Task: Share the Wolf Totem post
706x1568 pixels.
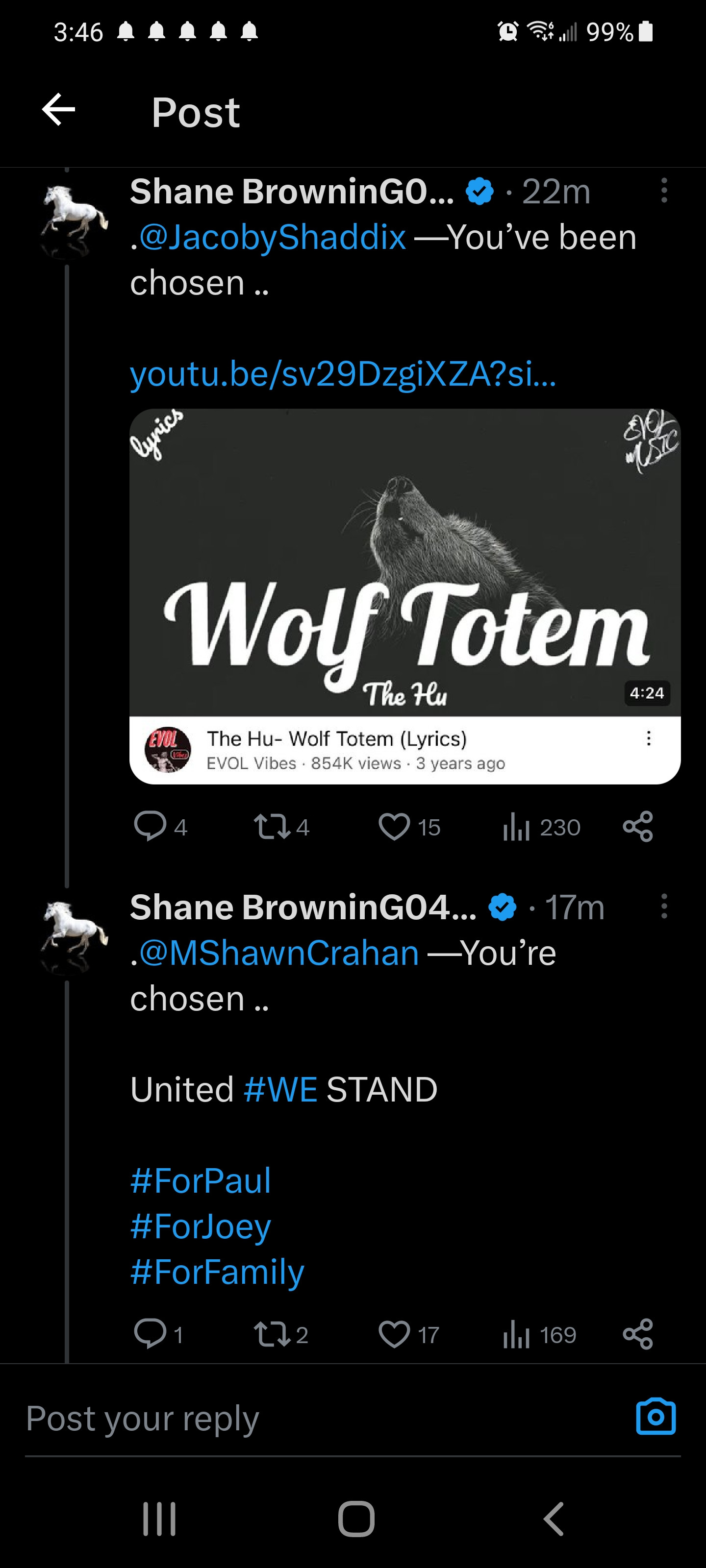Action: [x=638, y=826]
